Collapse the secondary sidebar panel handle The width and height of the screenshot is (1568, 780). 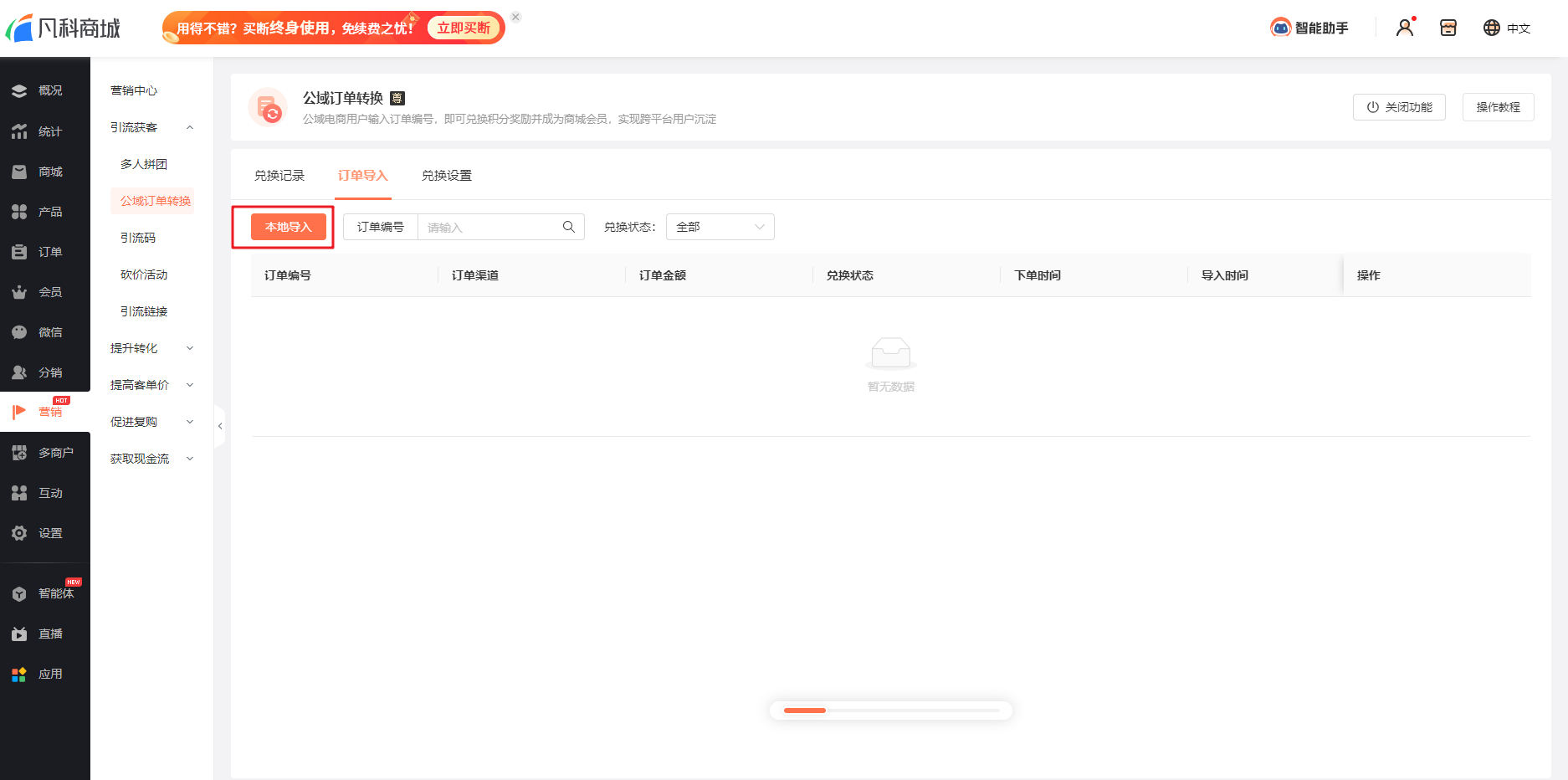(x=220, y=426)
